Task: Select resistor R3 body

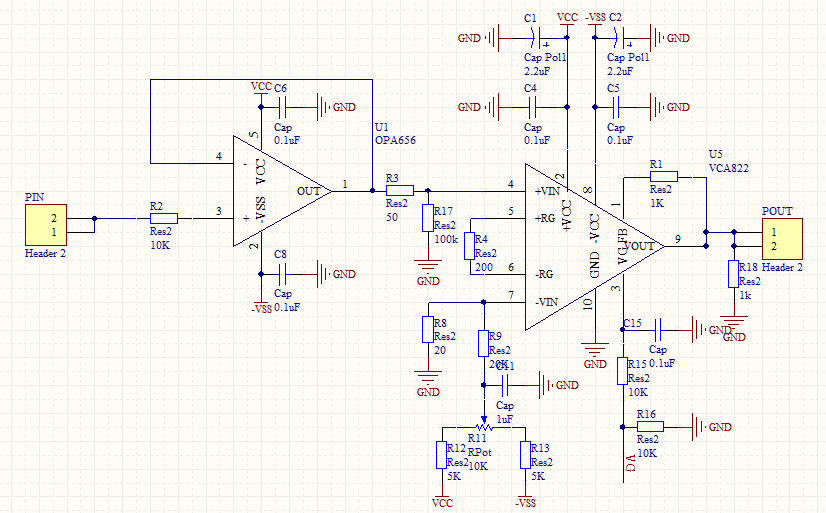Action: (400, 191)
